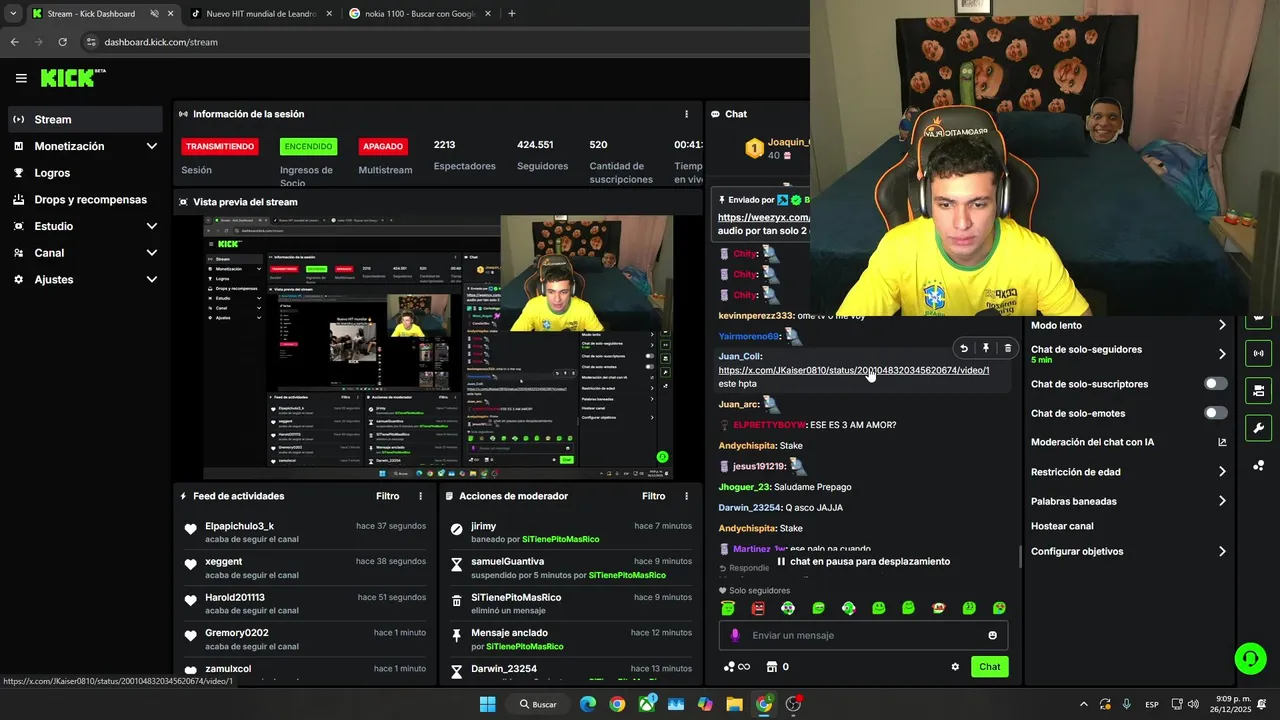Viewport: 1280px width, 720px height.
Task: Open a new browser tab
Action: [x=512, y=14]
